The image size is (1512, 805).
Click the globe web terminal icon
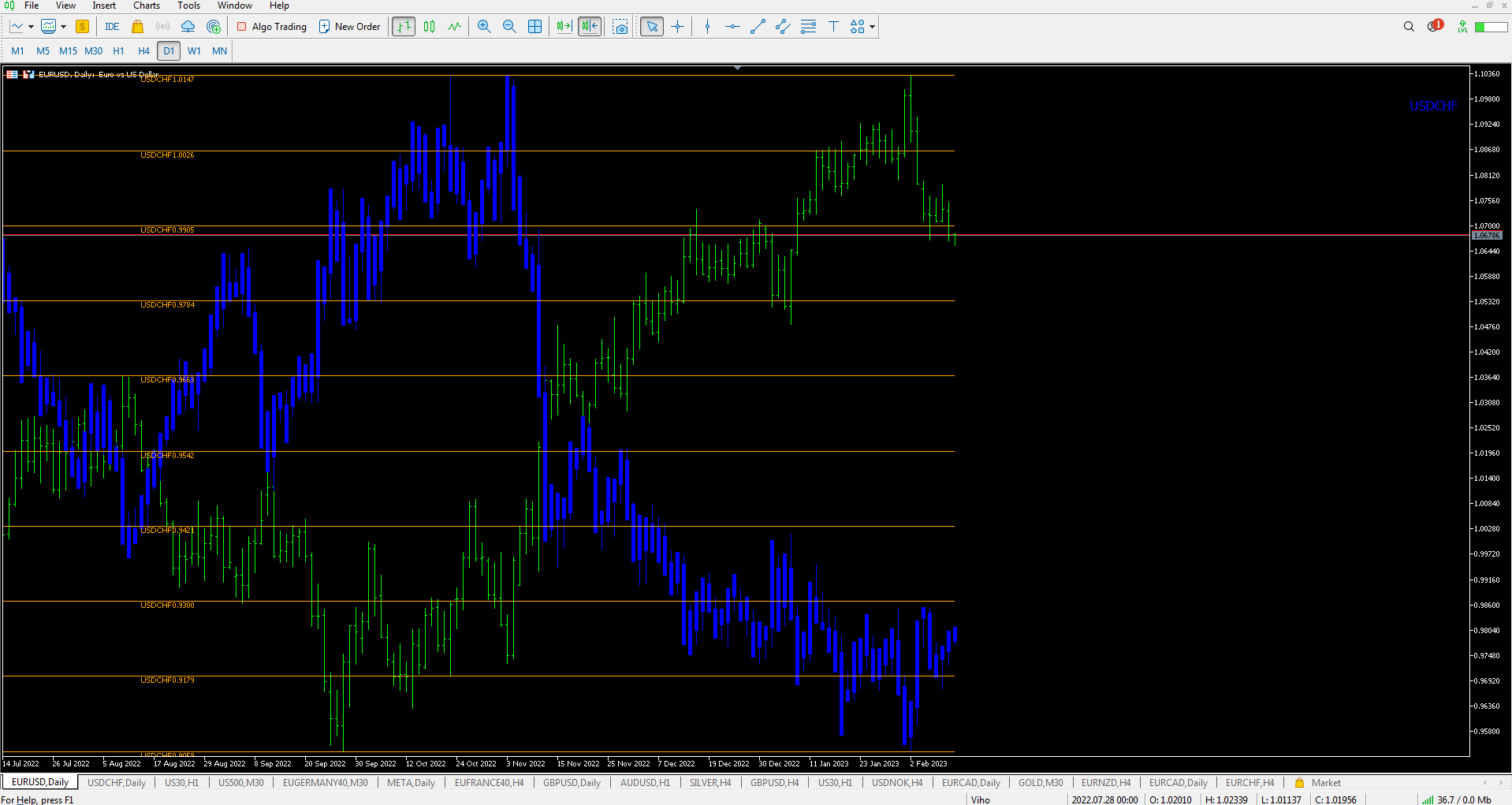pos(213,27)
